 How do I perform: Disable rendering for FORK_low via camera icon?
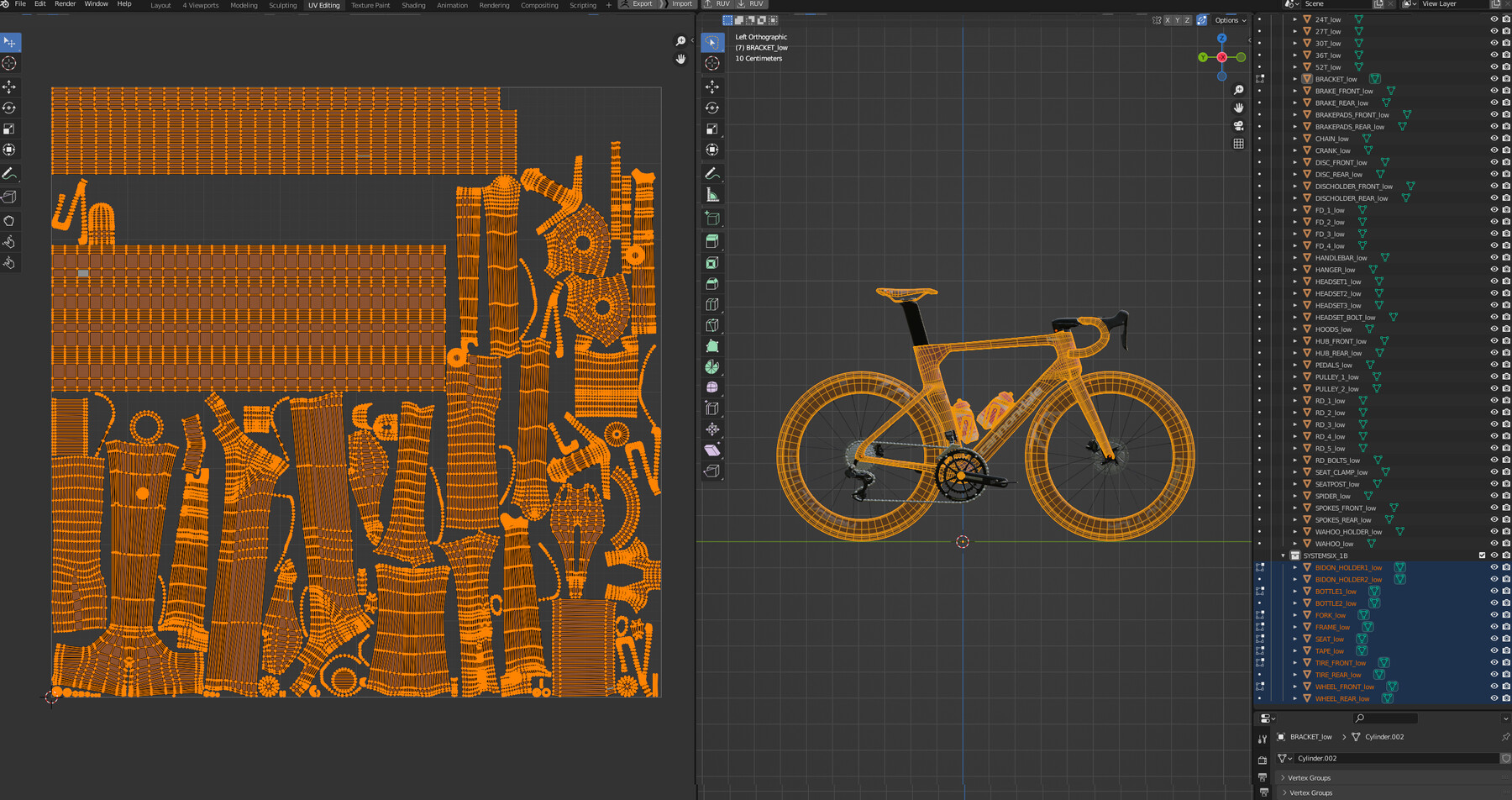click(x=1505, y=615)
